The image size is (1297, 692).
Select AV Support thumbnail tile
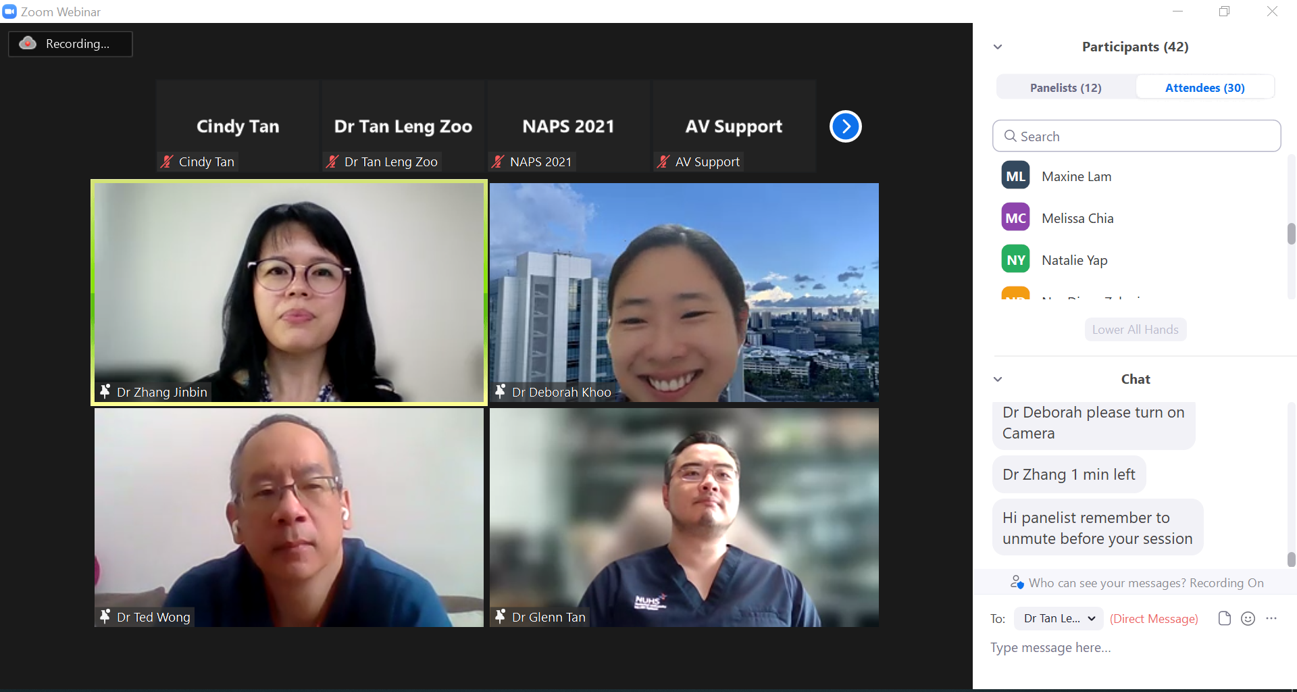pos(734,126)
